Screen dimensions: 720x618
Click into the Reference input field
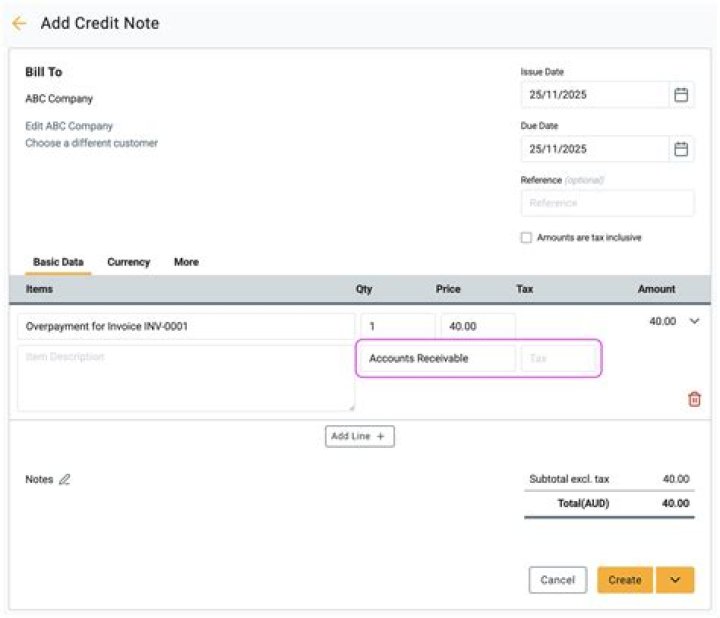pos(606,203)
